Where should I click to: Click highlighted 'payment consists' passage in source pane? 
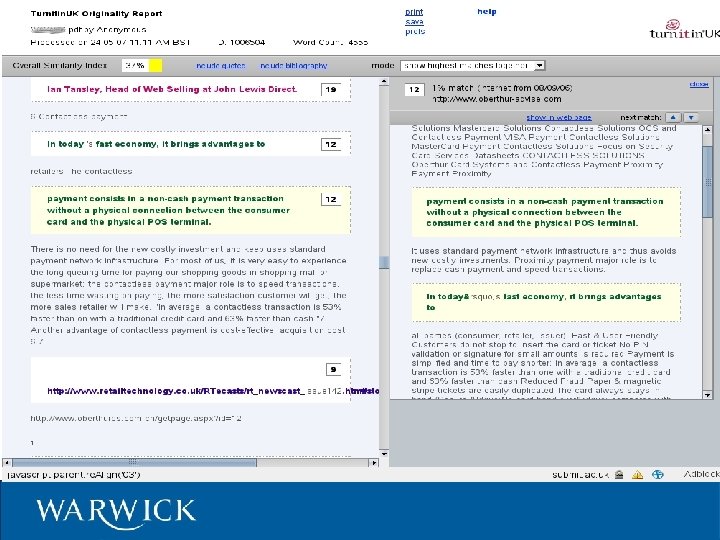pyautogui.click(x=545, y=212)
